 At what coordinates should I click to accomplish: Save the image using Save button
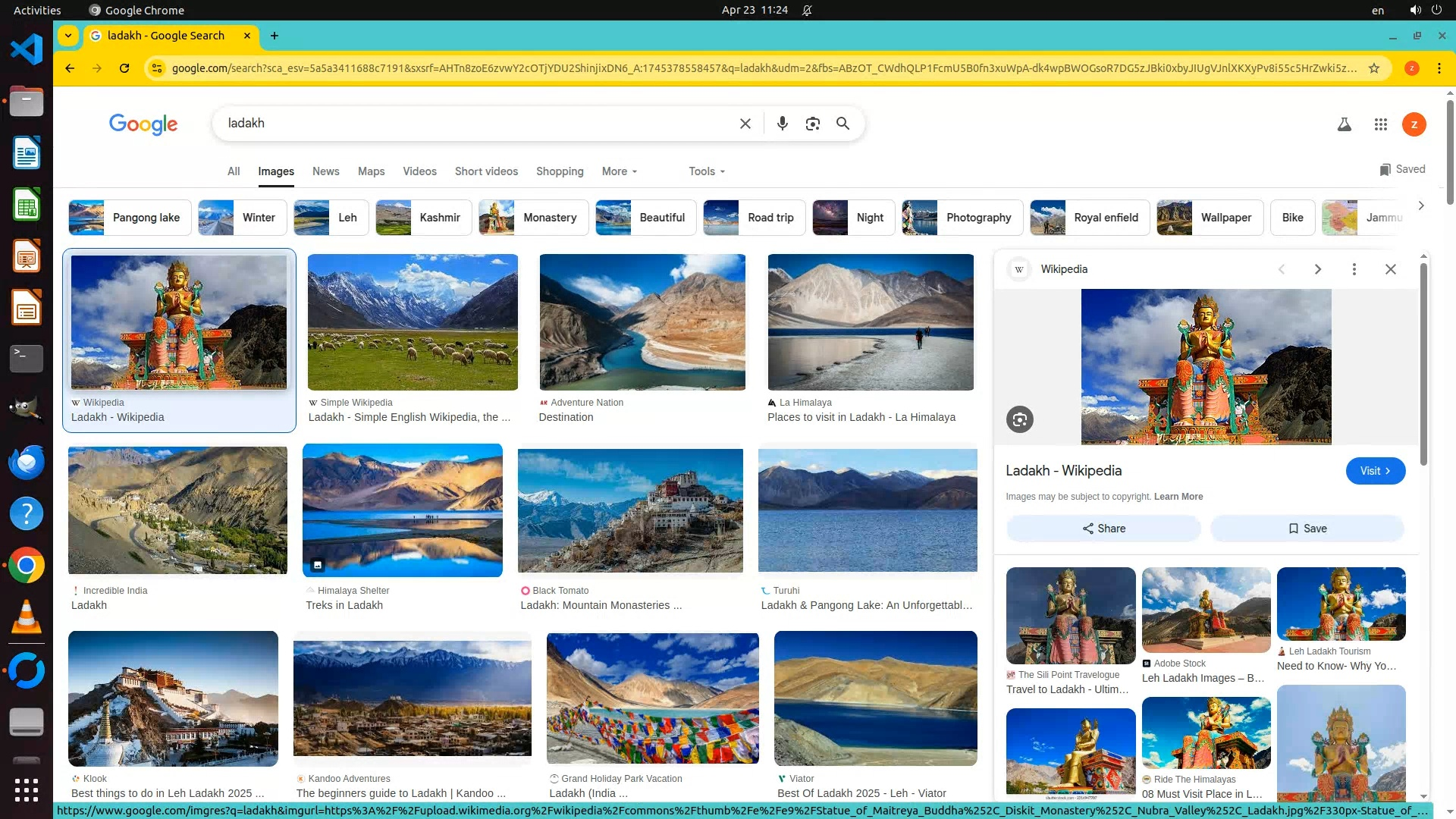pos(1307,529)
